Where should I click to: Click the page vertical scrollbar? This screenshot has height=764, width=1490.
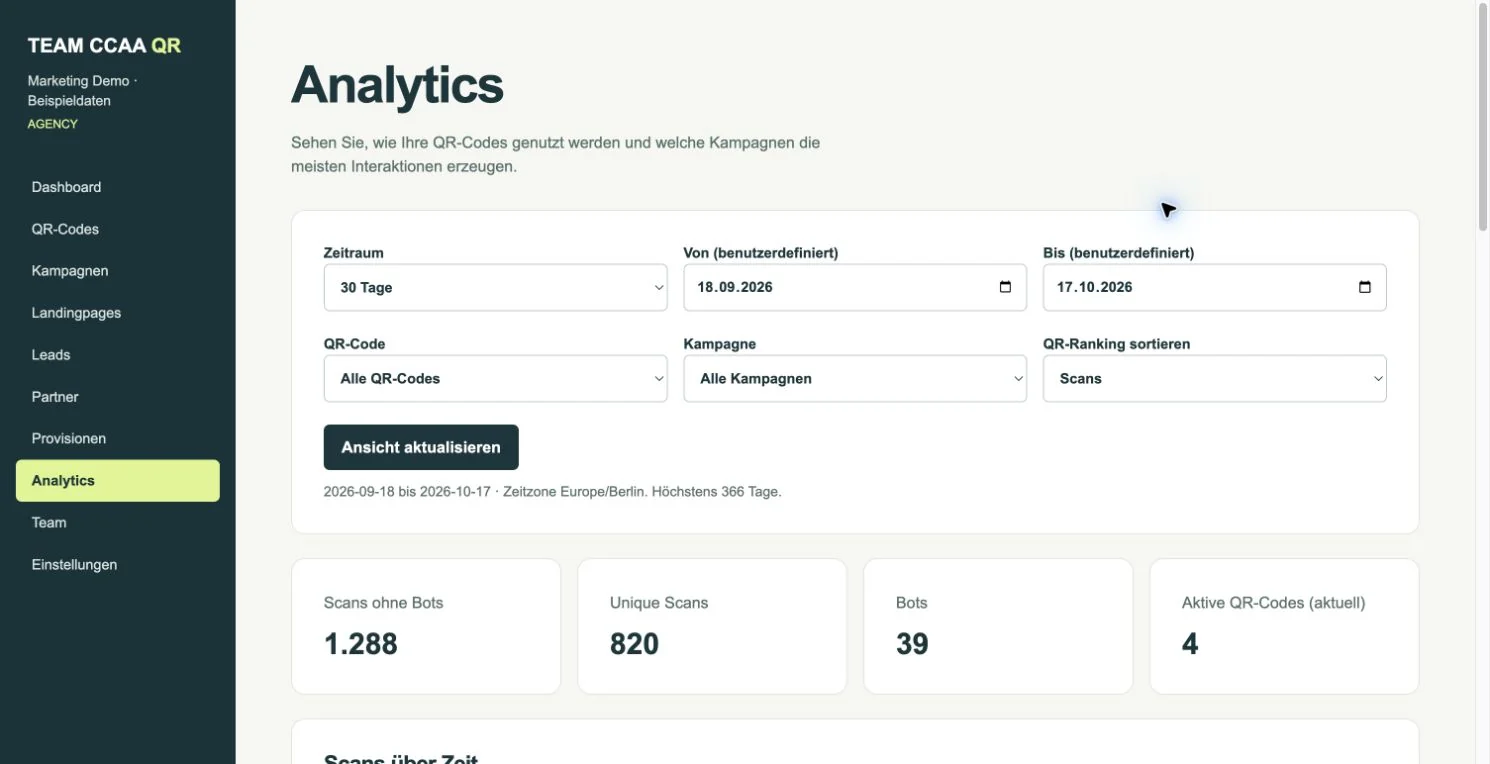[1483, 382]
